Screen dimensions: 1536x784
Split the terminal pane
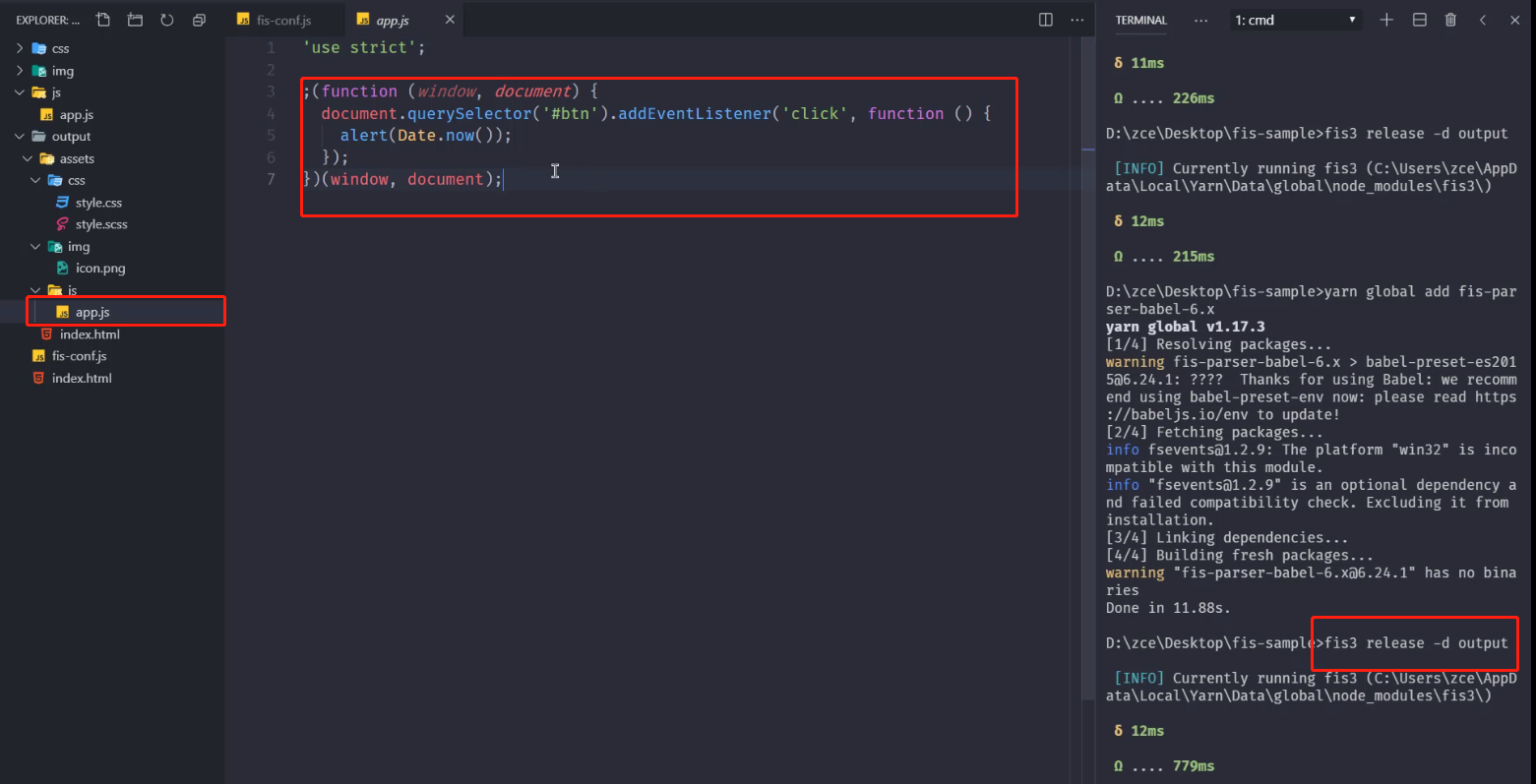1419,20
